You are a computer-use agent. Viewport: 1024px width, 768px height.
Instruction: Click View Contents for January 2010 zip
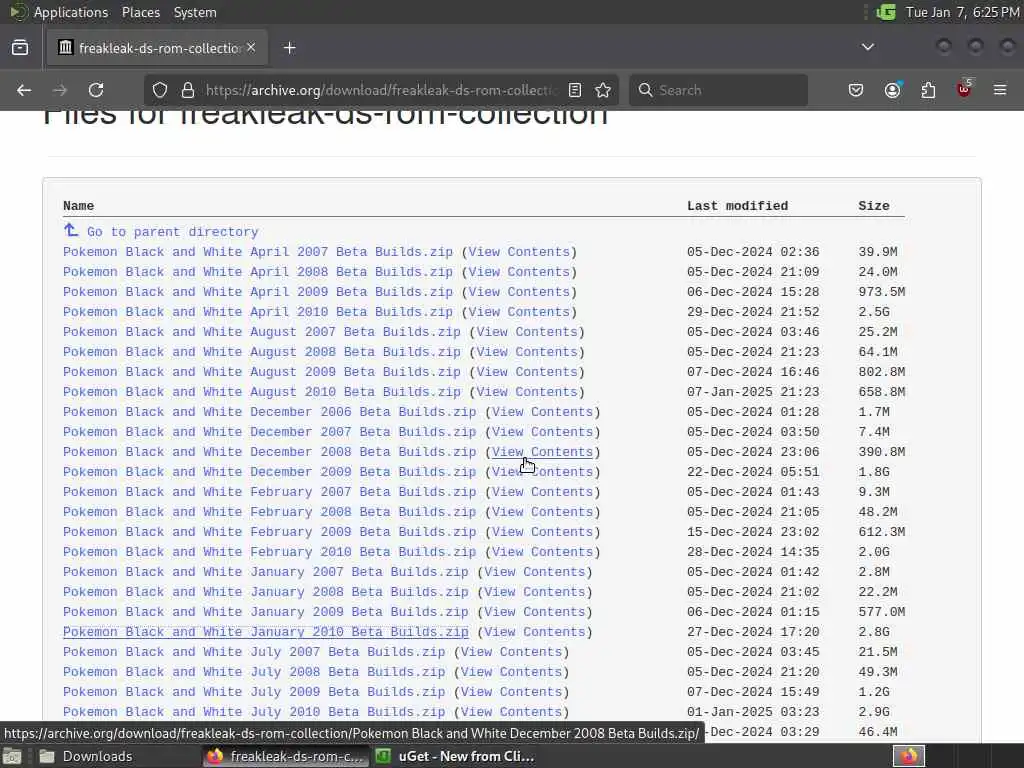[534, 632]
